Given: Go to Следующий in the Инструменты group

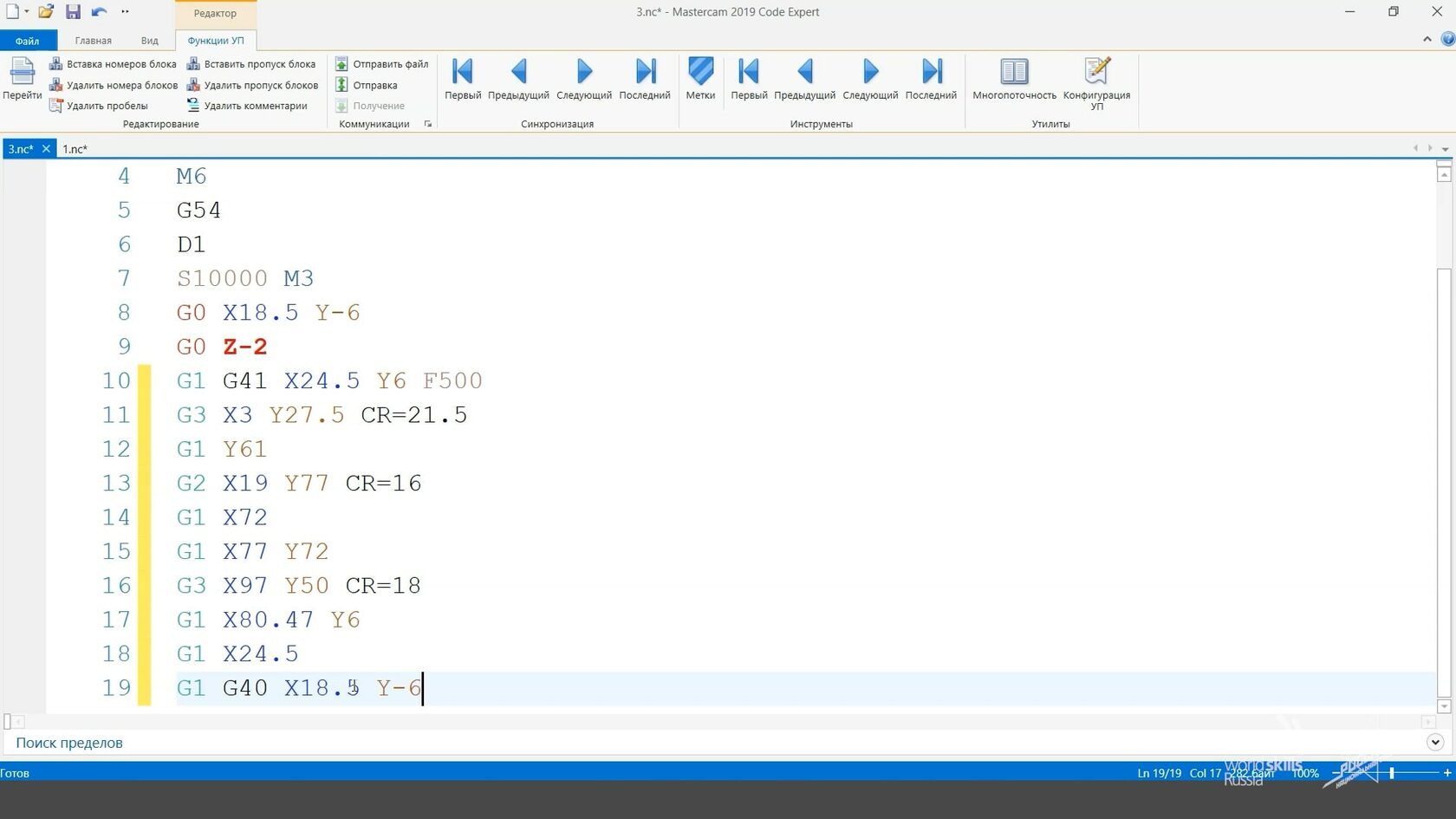Looking at the screenshot, I should coord(870,79).
